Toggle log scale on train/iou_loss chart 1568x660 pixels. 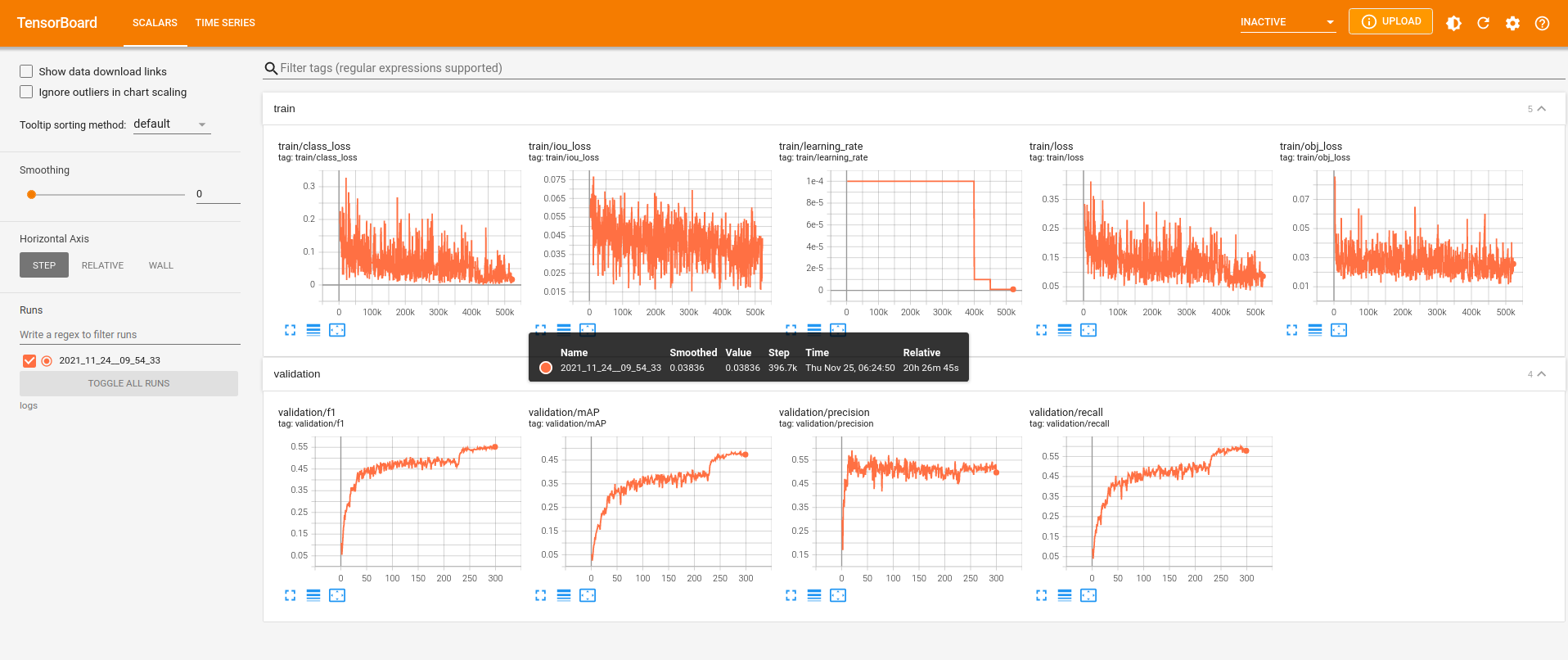pos(564,329)
